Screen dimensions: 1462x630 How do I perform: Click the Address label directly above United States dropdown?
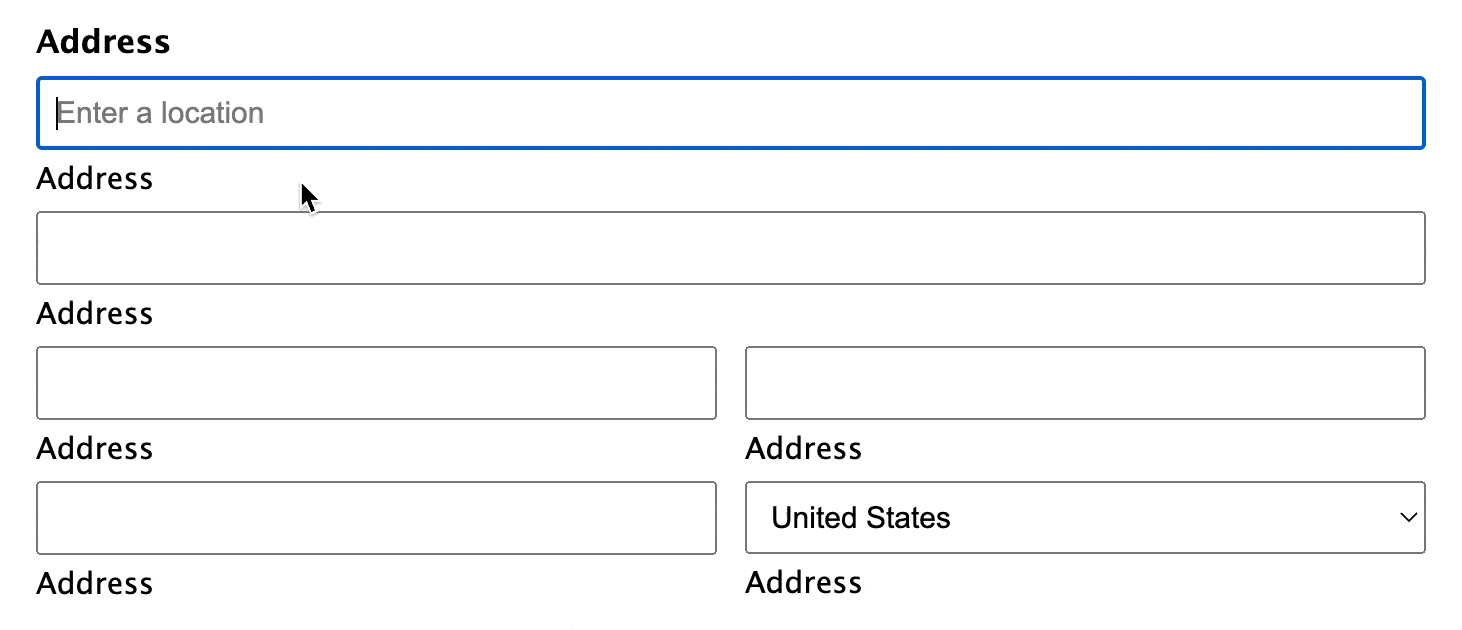803,449
